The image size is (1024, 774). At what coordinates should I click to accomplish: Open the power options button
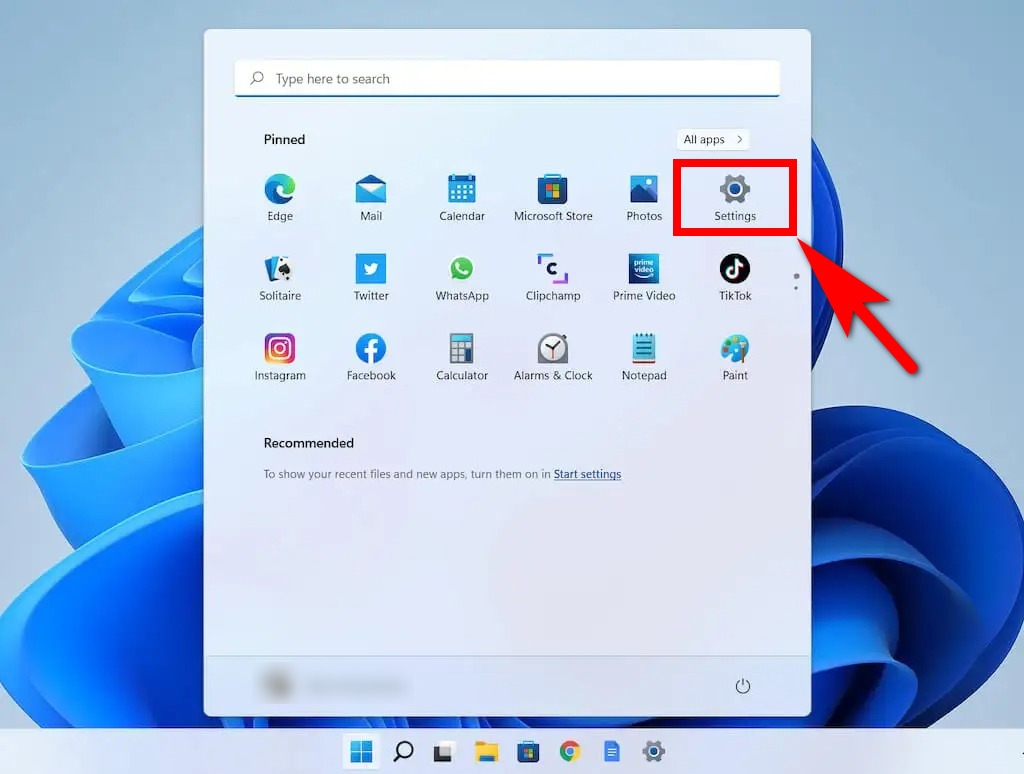742,686
